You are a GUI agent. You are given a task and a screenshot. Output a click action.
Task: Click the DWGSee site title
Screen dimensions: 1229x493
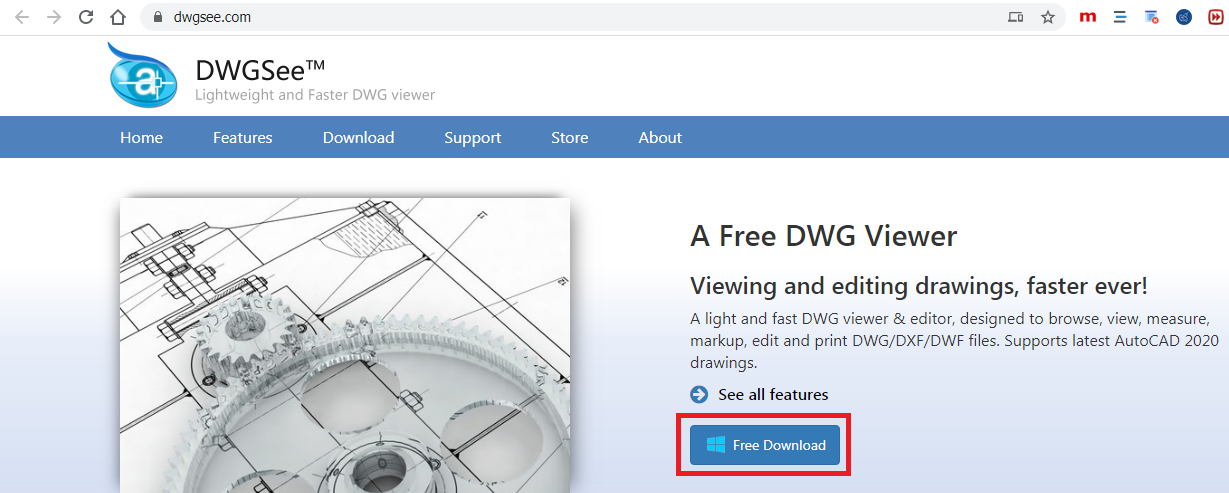(x=260, y=69)
